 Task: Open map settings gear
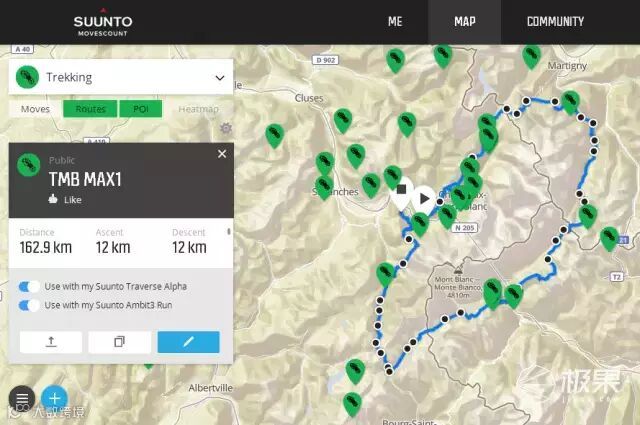(226, 128)
